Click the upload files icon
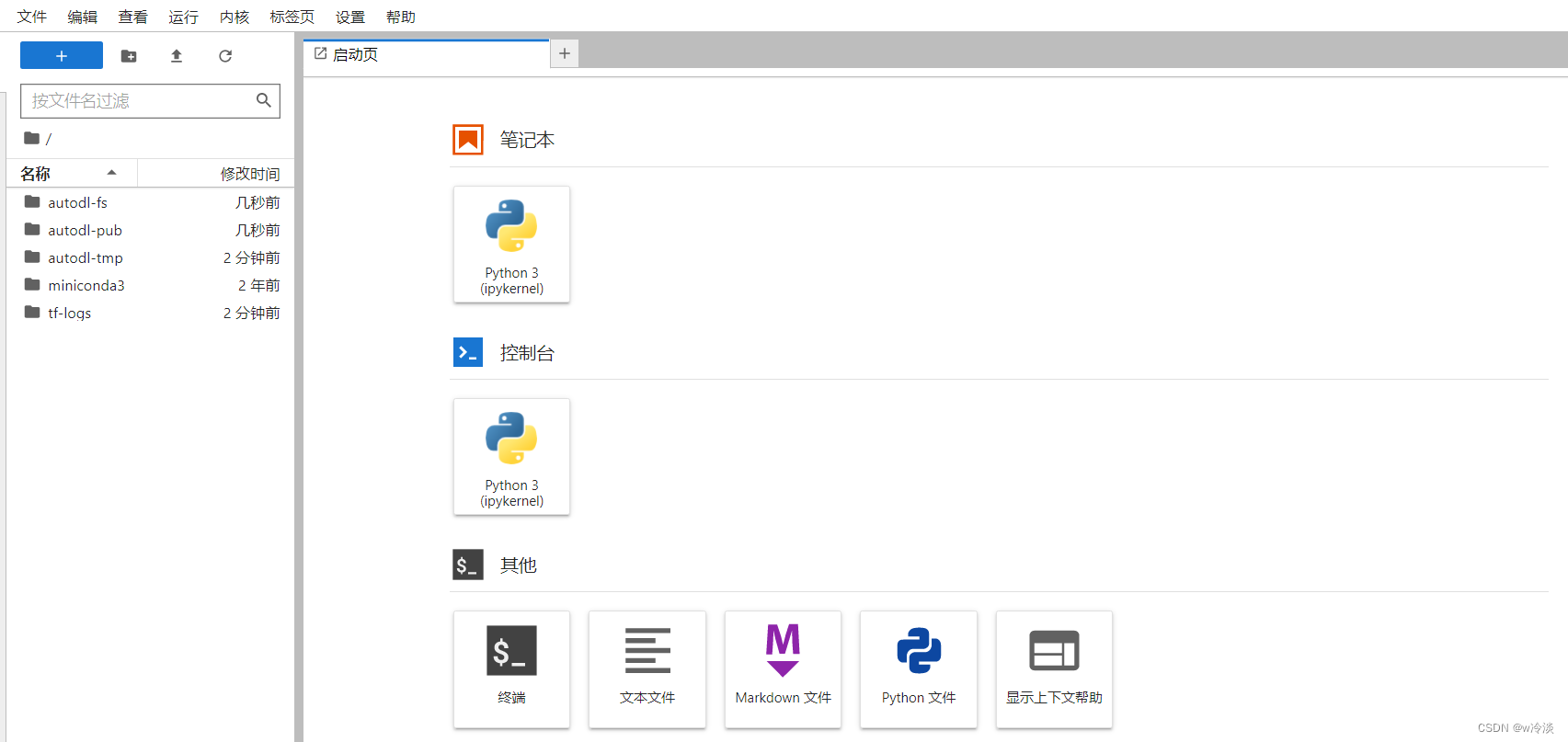Screen dimensions: 1568x742 click(x=177, y=56)
